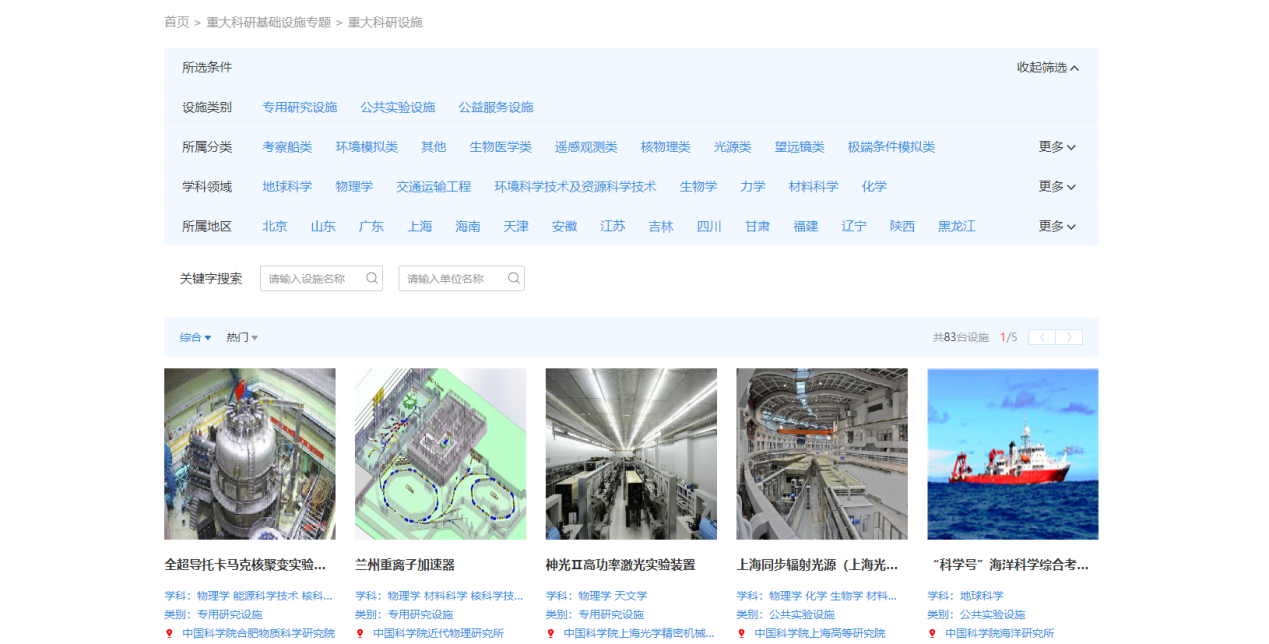The height and width of the screenshot is (644, 1269).
Task: Filter region by 吉林
Action: point(661,227)
